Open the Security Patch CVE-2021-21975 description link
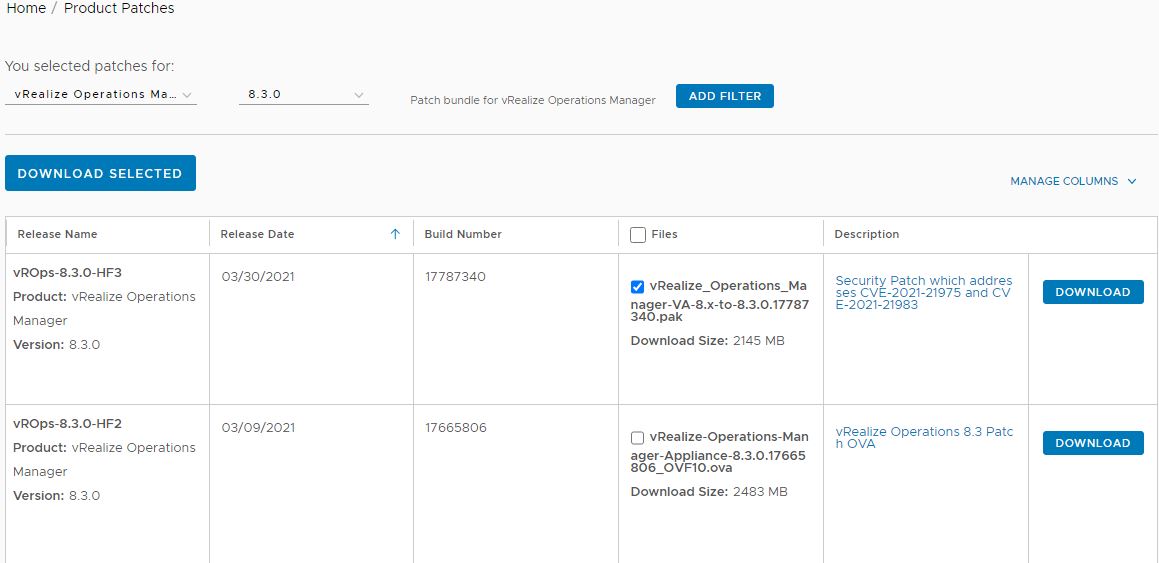The height and width of the screenshot is (563, 1159). 924,293
